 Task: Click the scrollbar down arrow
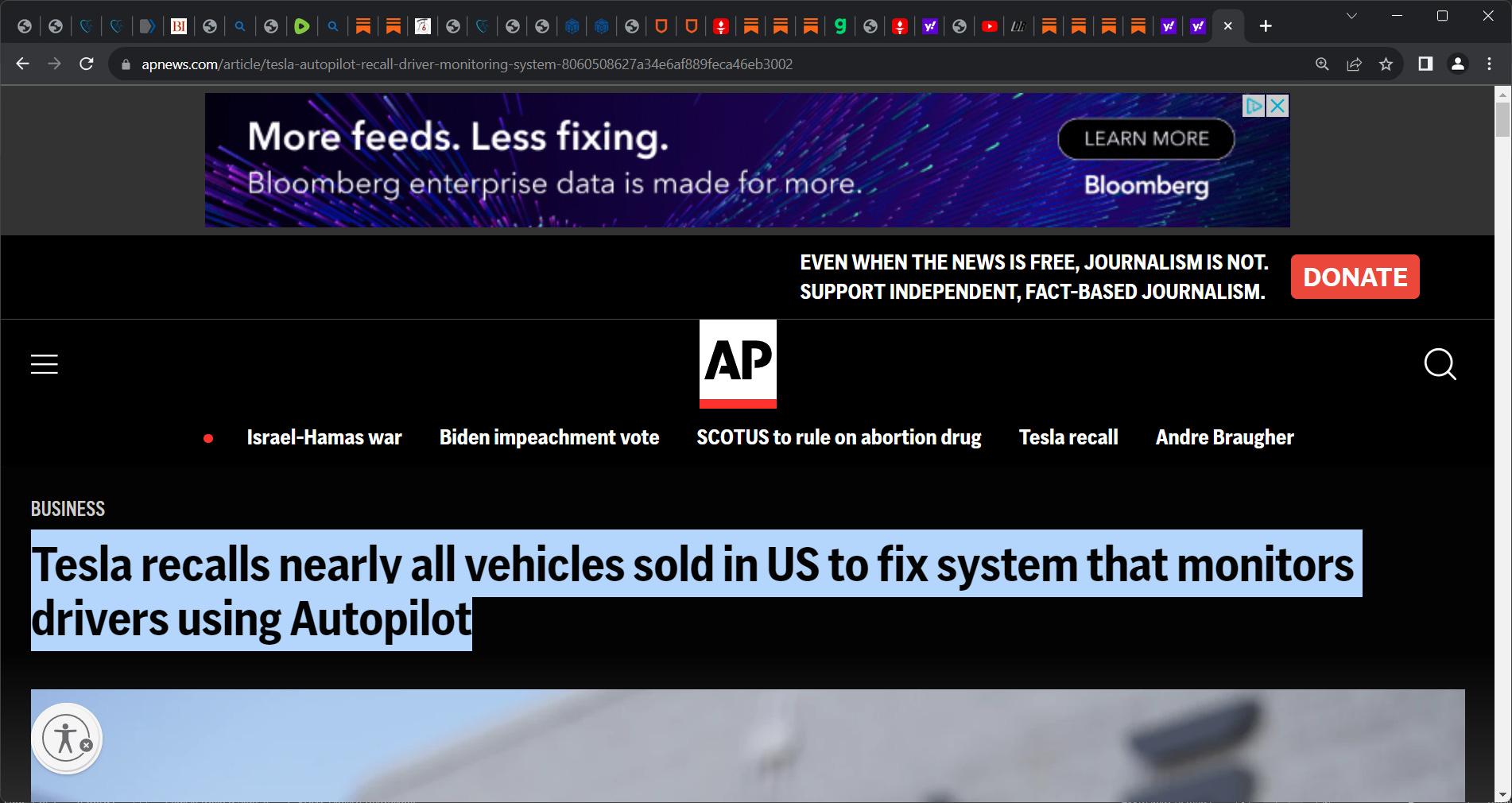1502,794
